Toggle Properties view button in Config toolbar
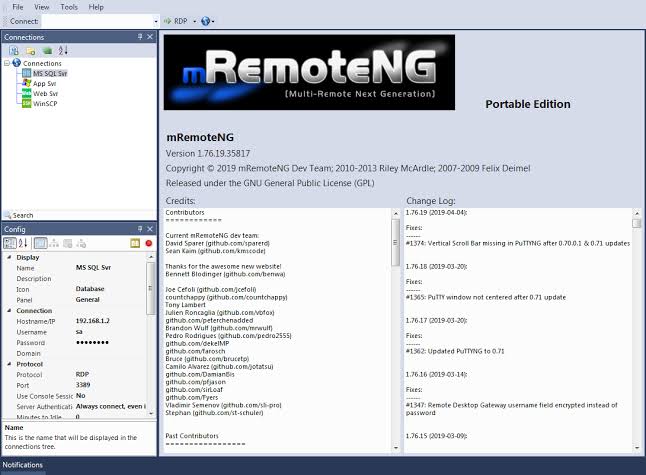The width and height of the screenshot is (646, 475). coord(40,243)
